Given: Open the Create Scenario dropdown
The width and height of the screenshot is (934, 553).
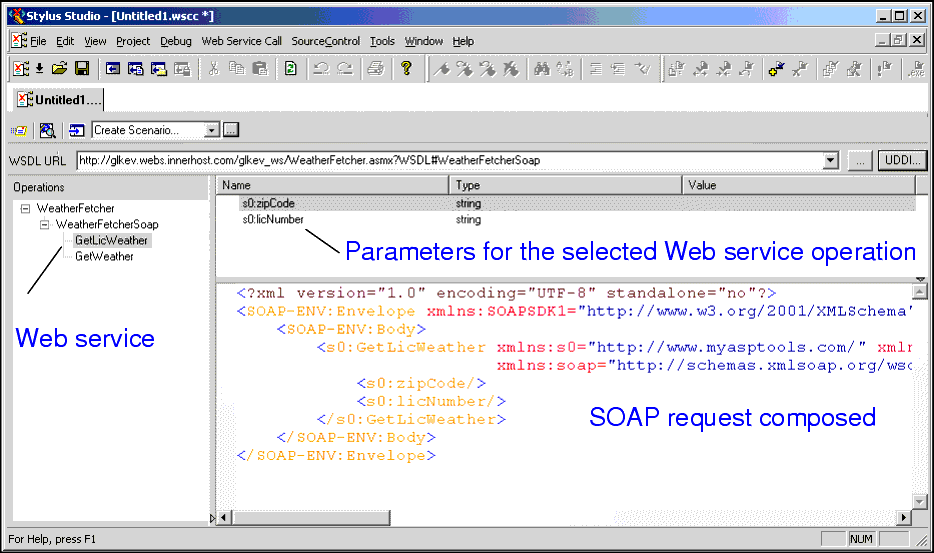Looking at the screenshot, I should tap(211, 130).
